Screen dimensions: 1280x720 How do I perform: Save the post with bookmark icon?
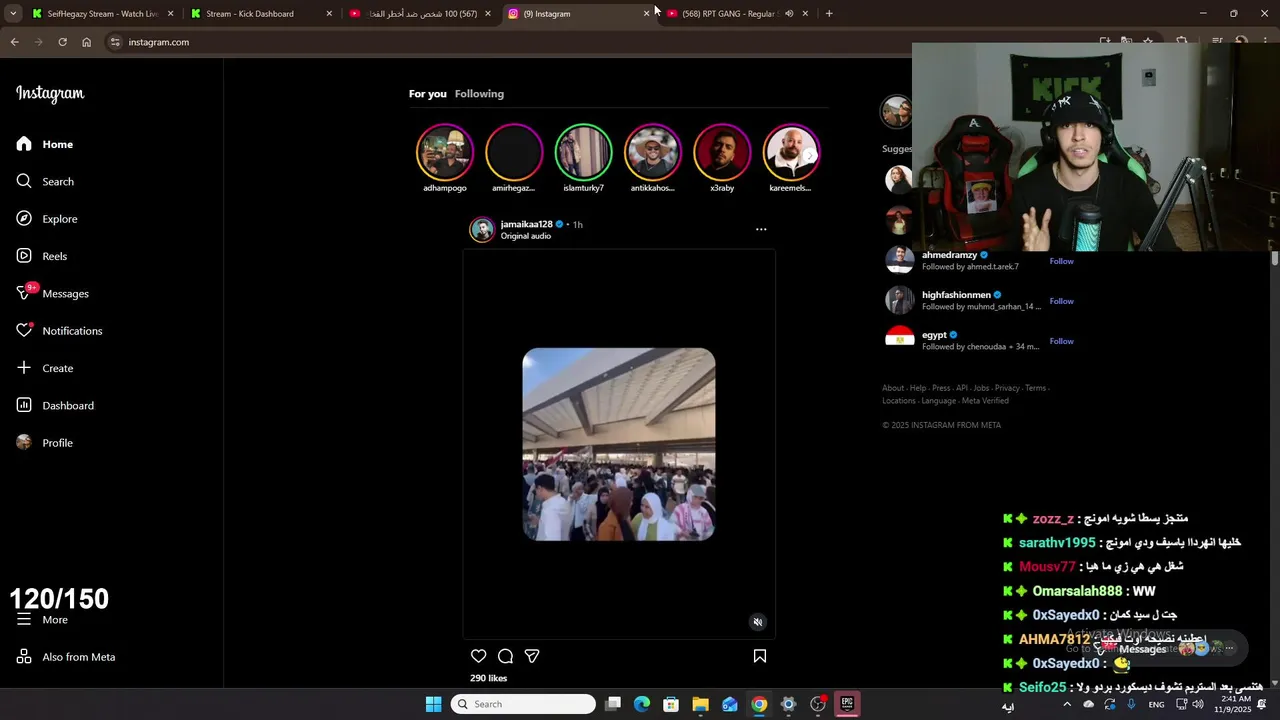pyautogui.click(x=760, y=656)
